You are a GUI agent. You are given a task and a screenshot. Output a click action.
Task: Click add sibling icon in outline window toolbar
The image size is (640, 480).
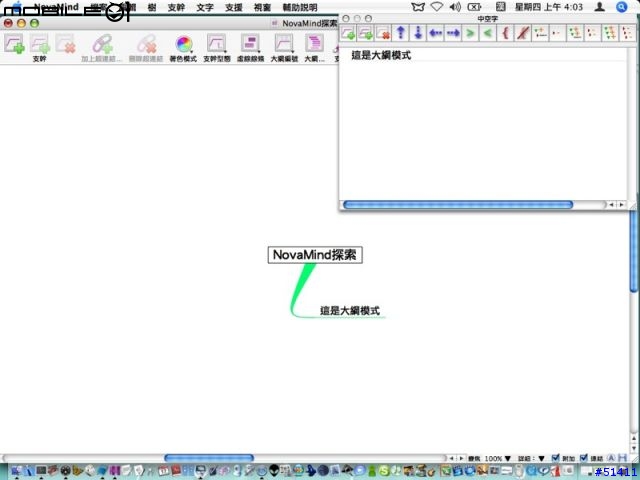365,33
